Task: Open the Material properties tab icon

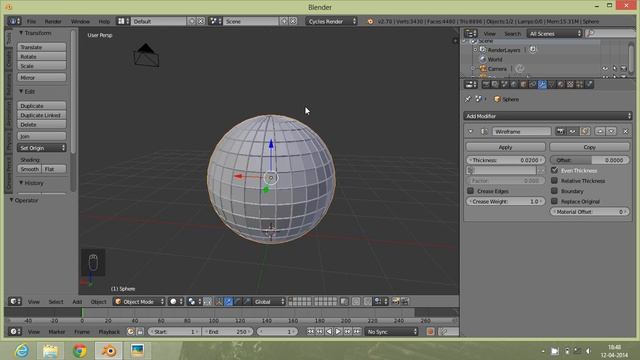Action: 561,84
